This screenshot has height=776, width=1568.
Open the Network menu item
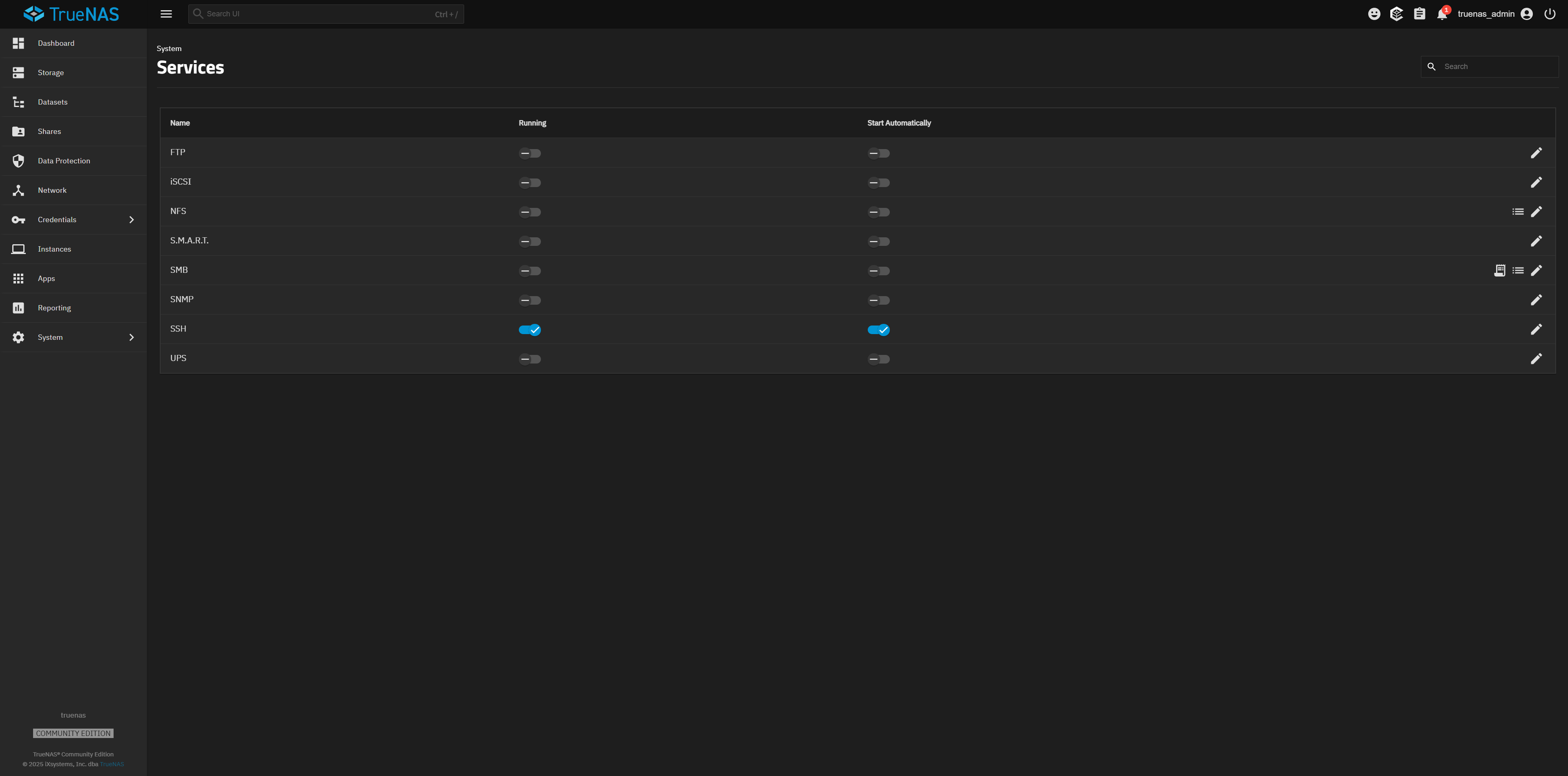[73, 190]
